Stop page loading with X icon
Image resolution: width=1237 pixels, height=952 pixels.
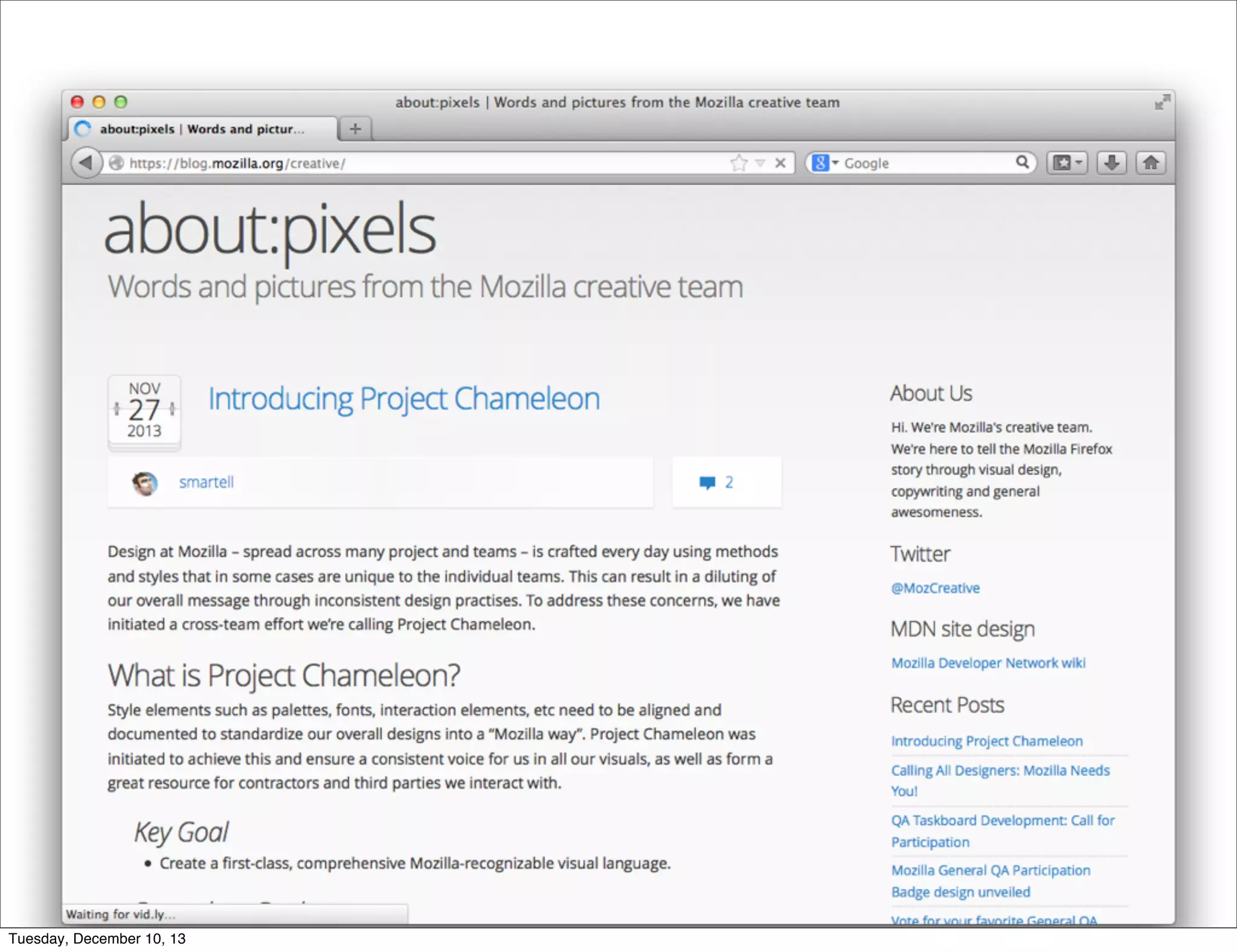tap(780, 162)
